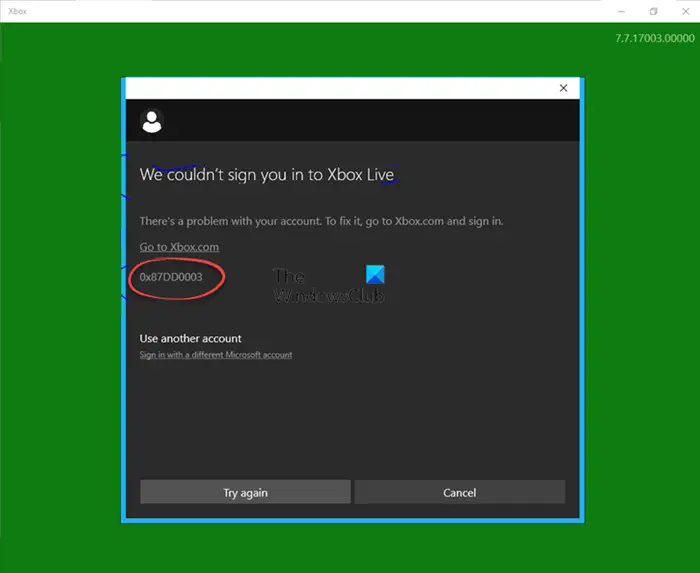Close the sign-in error dialog
Screen dimensions: 700x573
click(x=563, y=88)
